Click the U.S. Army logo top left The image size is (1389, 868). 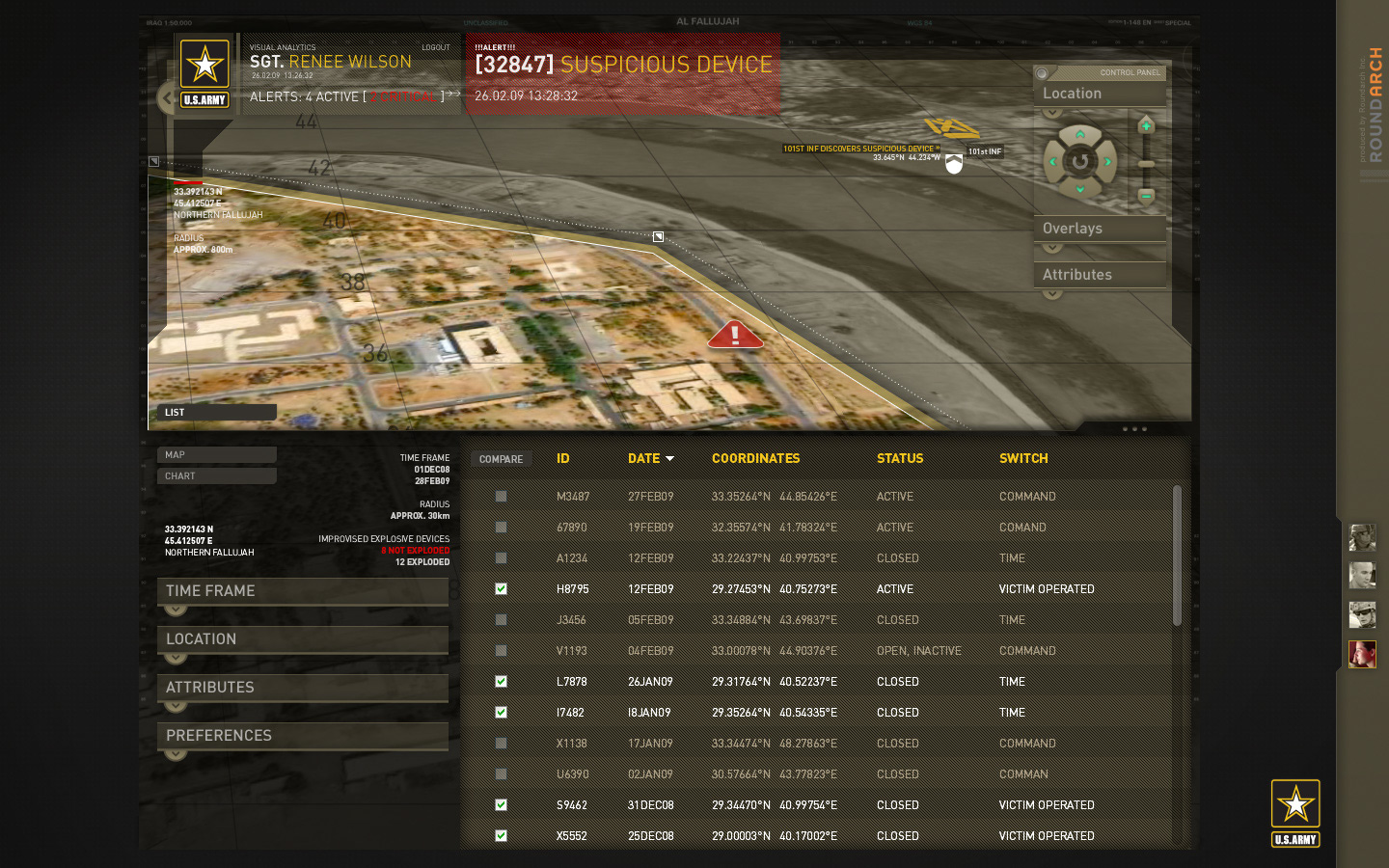(x=205, y=73)
